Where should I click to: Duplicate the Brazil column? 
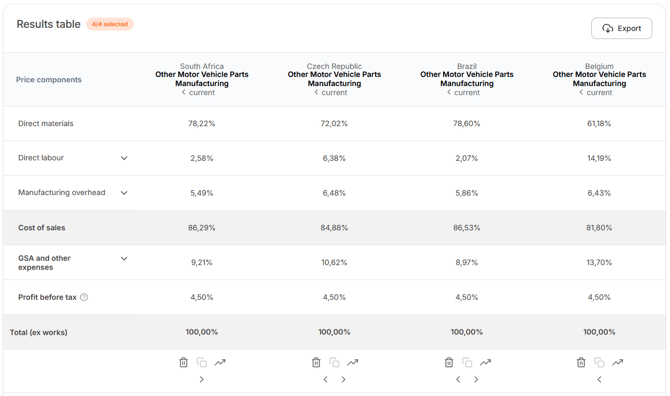pos(467,362)
